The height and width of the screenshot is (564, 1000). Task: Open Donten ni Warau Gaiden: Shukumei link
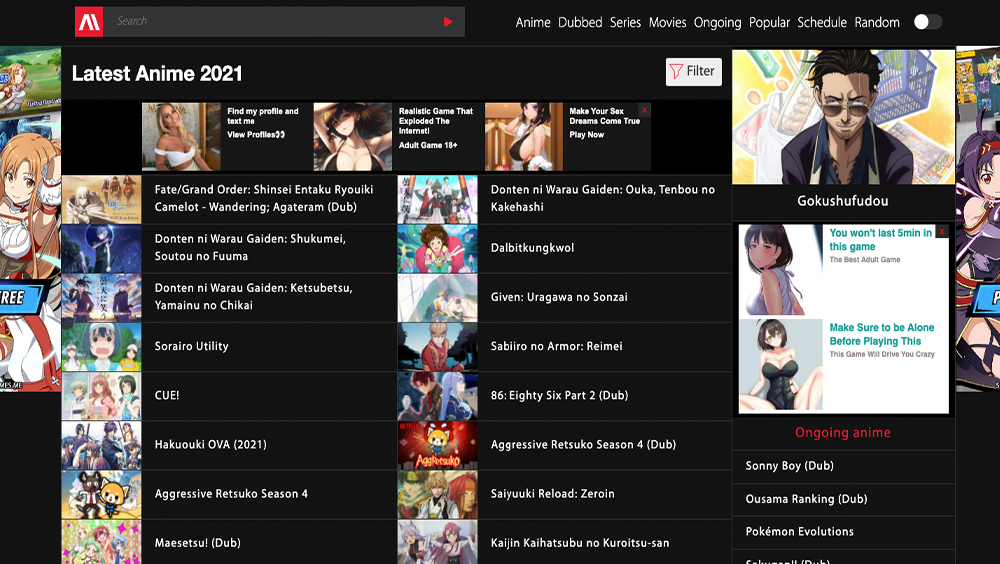(250, 248)
